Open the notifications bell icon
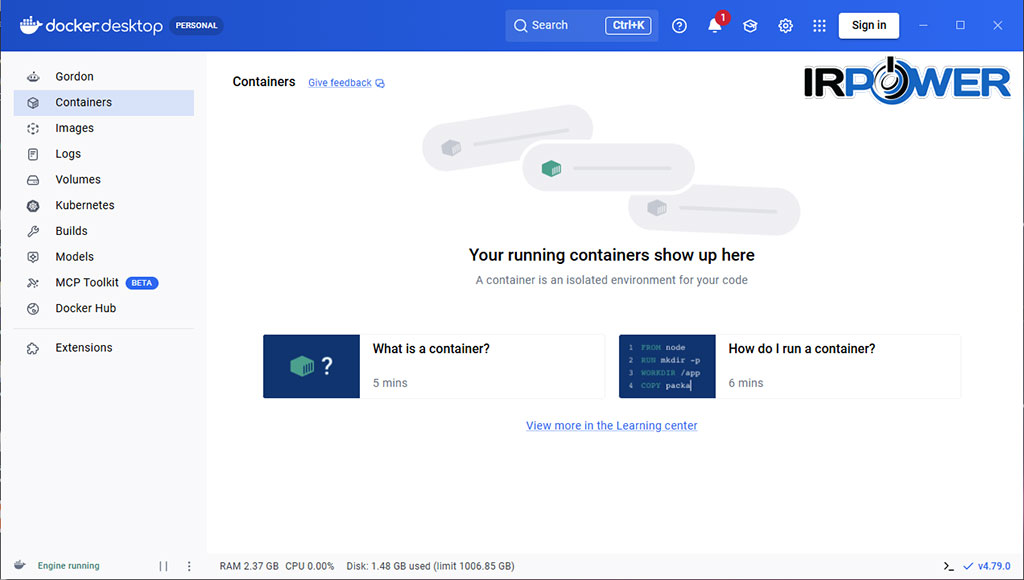 (715, 25)
